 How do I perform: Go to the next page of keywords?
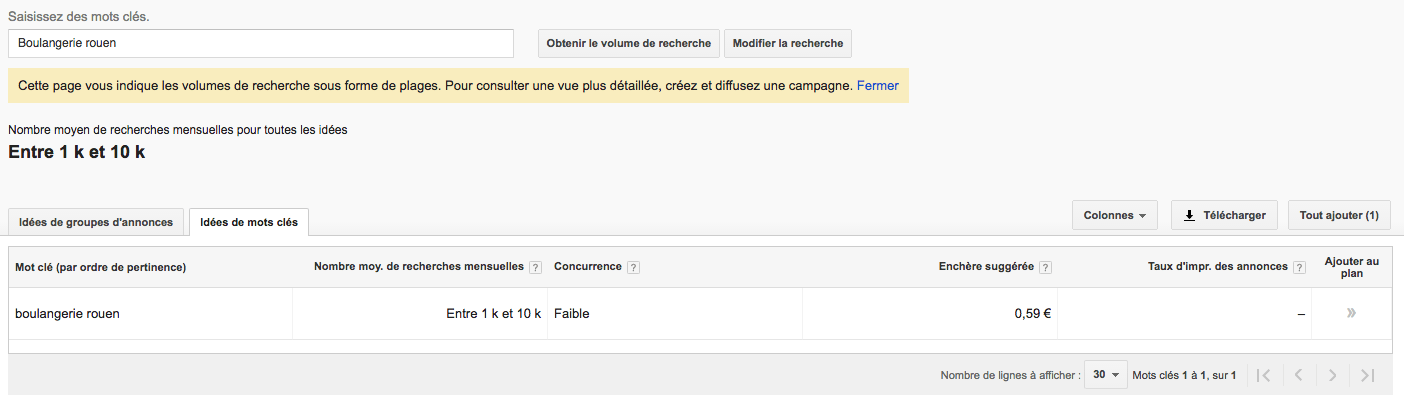click(x=1333, y=375)
